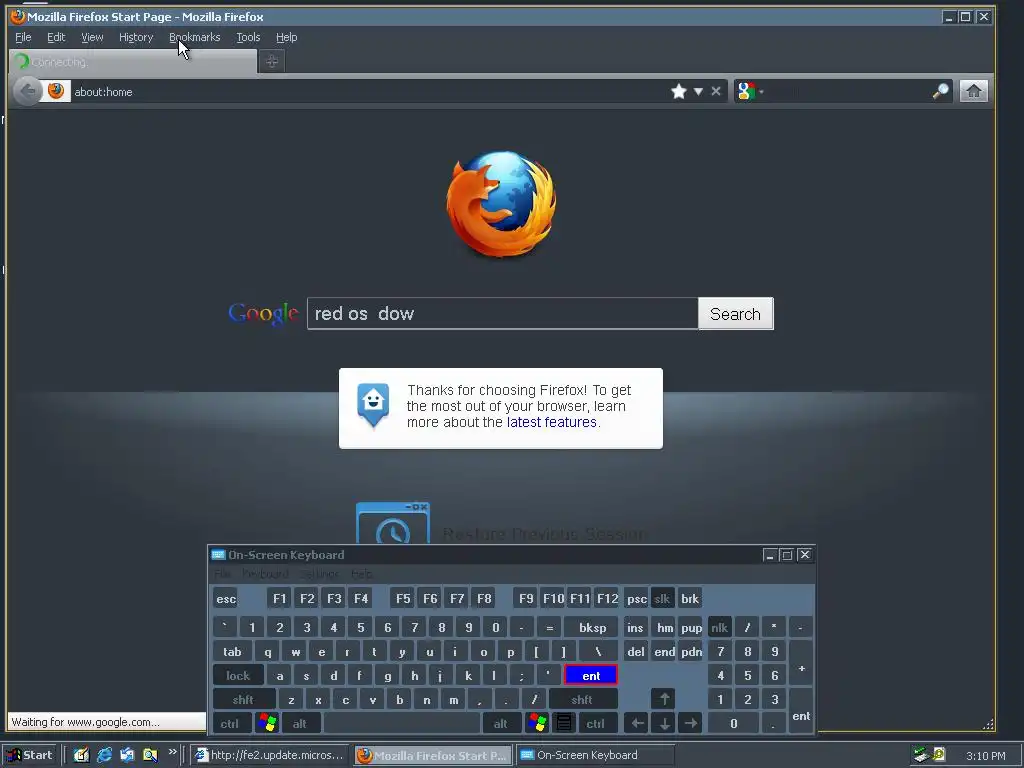Toggle the slk scroll lock key
The height and width of the screenshot is (768, 1024).
pos(662,599)
